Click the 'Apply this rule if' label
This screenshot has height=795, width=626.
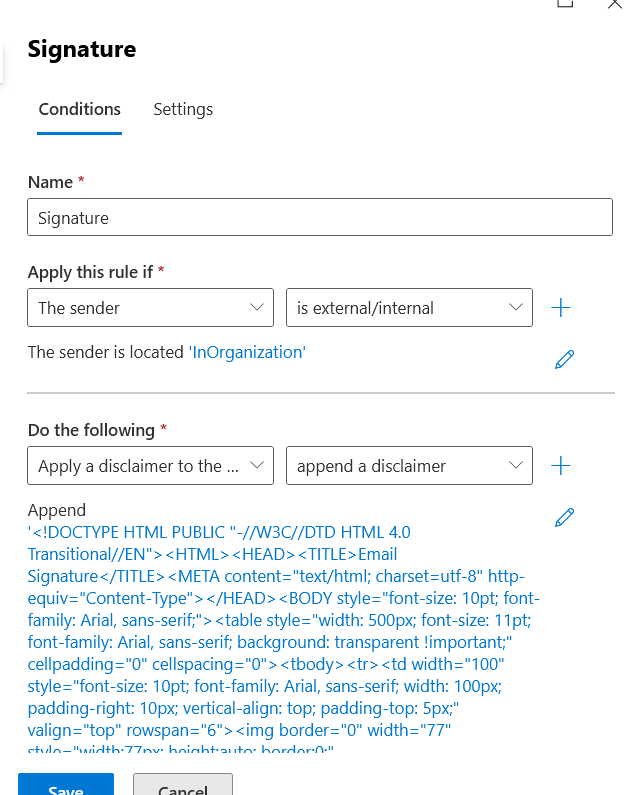pyautogui.click(x=90, y=272)
